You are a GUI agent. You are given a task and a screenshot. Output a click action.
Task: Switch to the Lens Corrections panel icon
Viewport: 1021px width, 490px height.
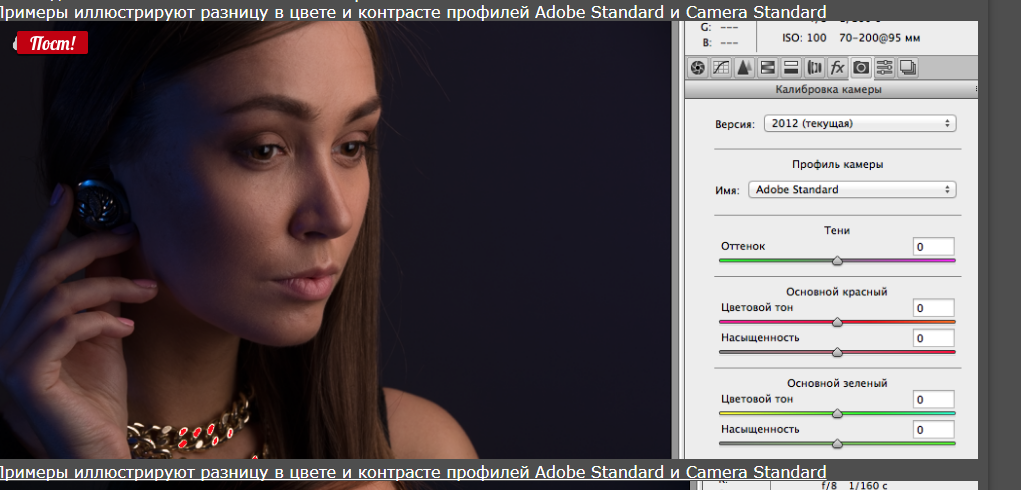point(814,68)
